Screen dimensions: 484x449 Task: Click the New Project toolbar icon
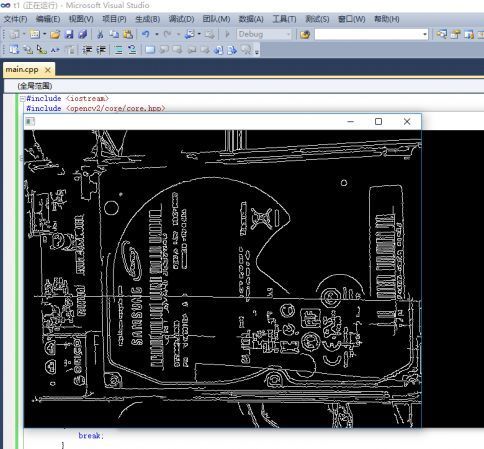(x=15, y=34)
